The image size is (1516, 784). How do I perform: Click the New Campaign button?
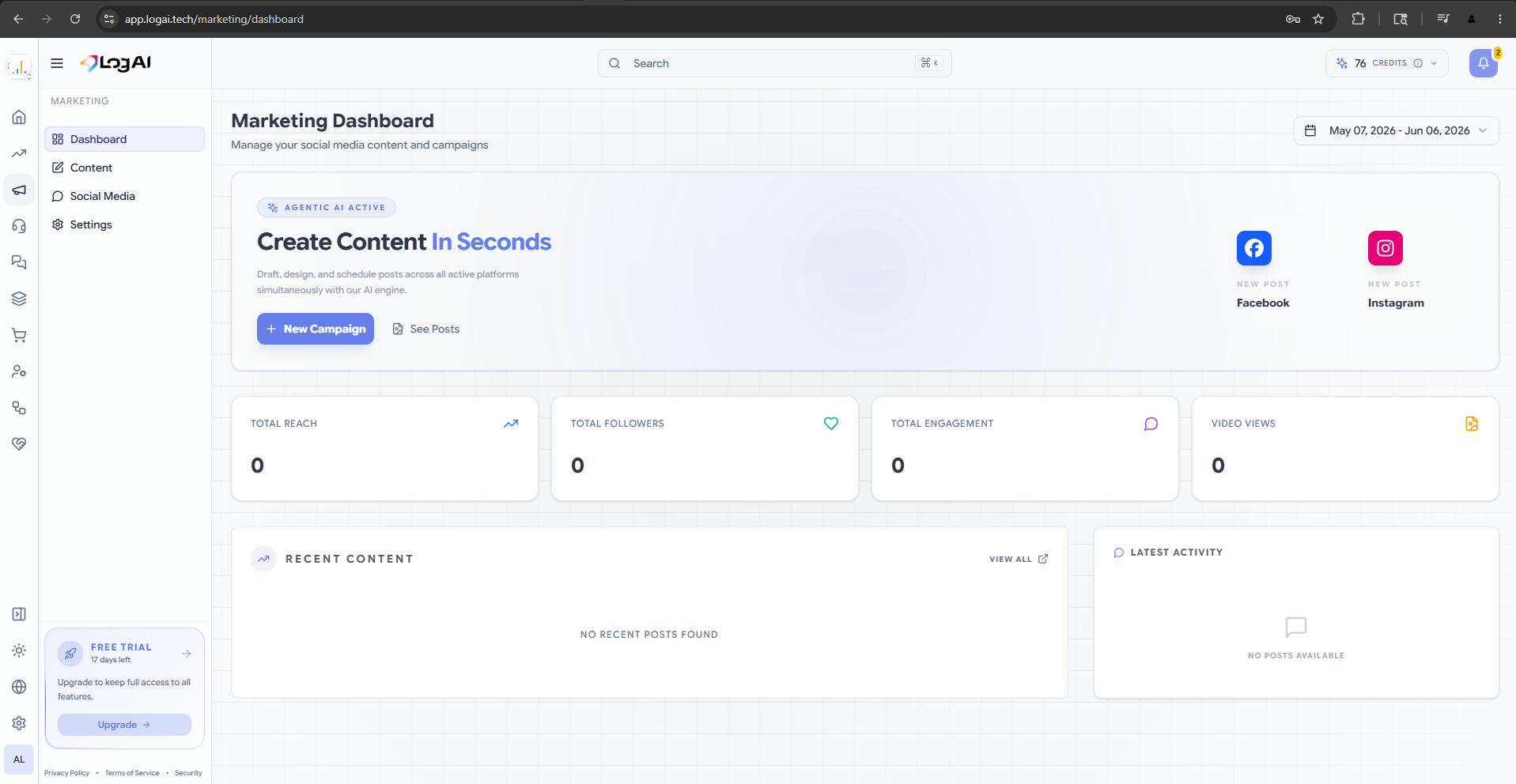tap(316, 329)
